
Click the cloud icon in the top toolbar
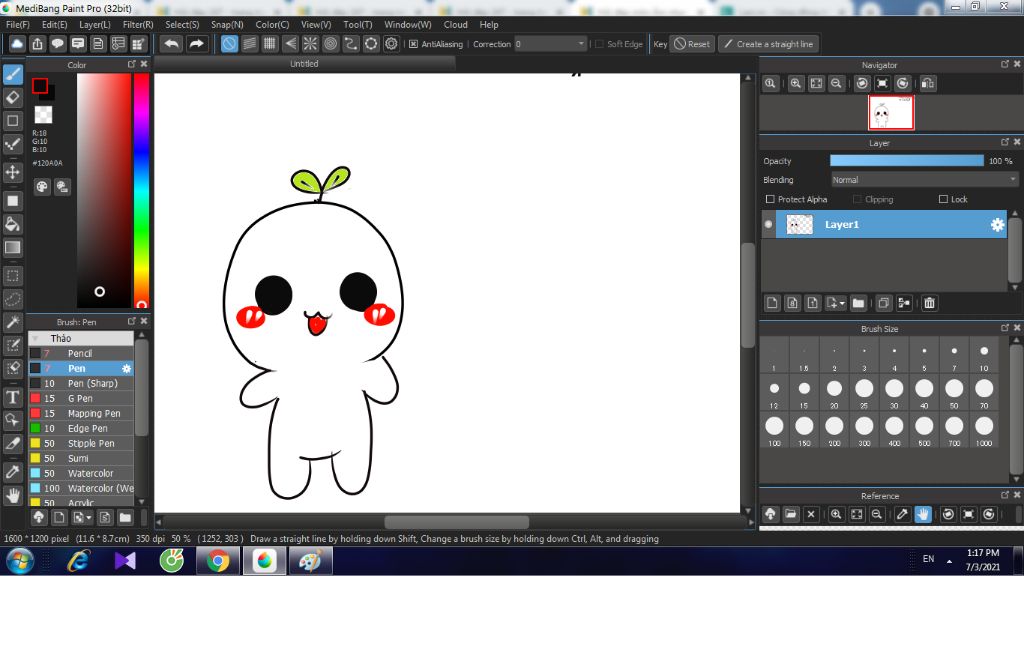tap(17, 44)
